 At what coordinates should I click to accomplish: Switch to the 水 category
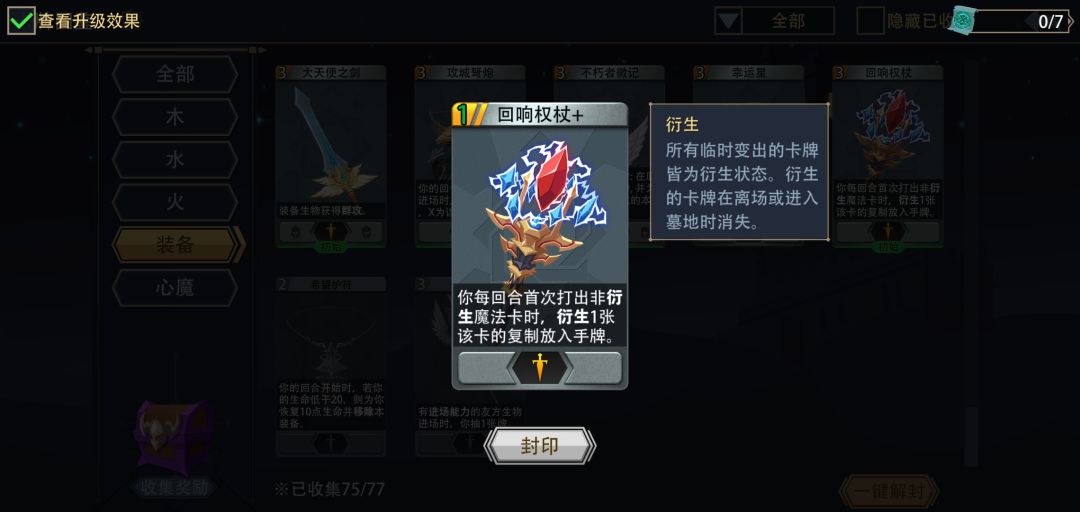[x=175, y=160]
